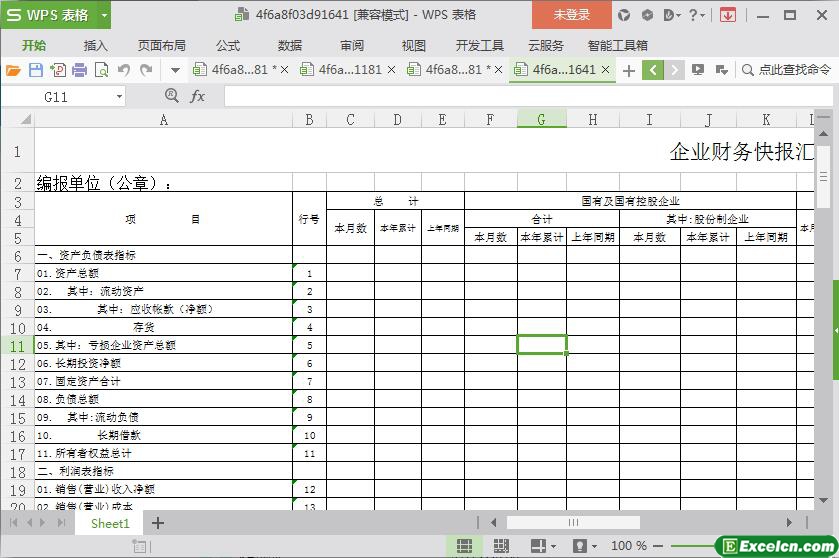Click the 100 % zoom level
Image resolution: width=839 pixels, height=558 pixels.
629,546
